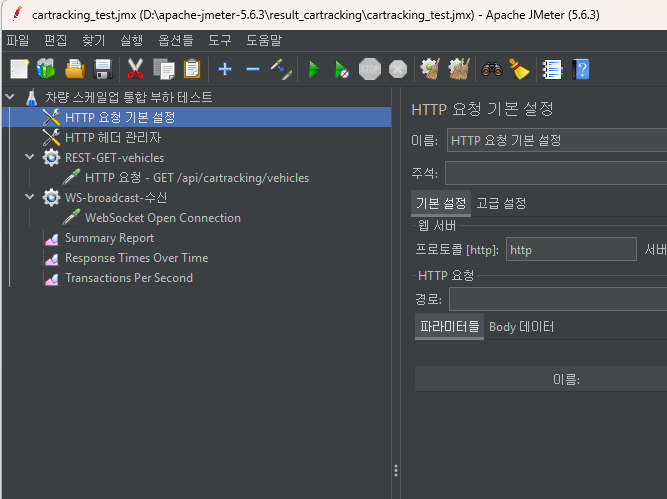Viewport: 667px width, 499px height.
Task: Open the Templates icon in toolbar
Action: pos(46,69)
